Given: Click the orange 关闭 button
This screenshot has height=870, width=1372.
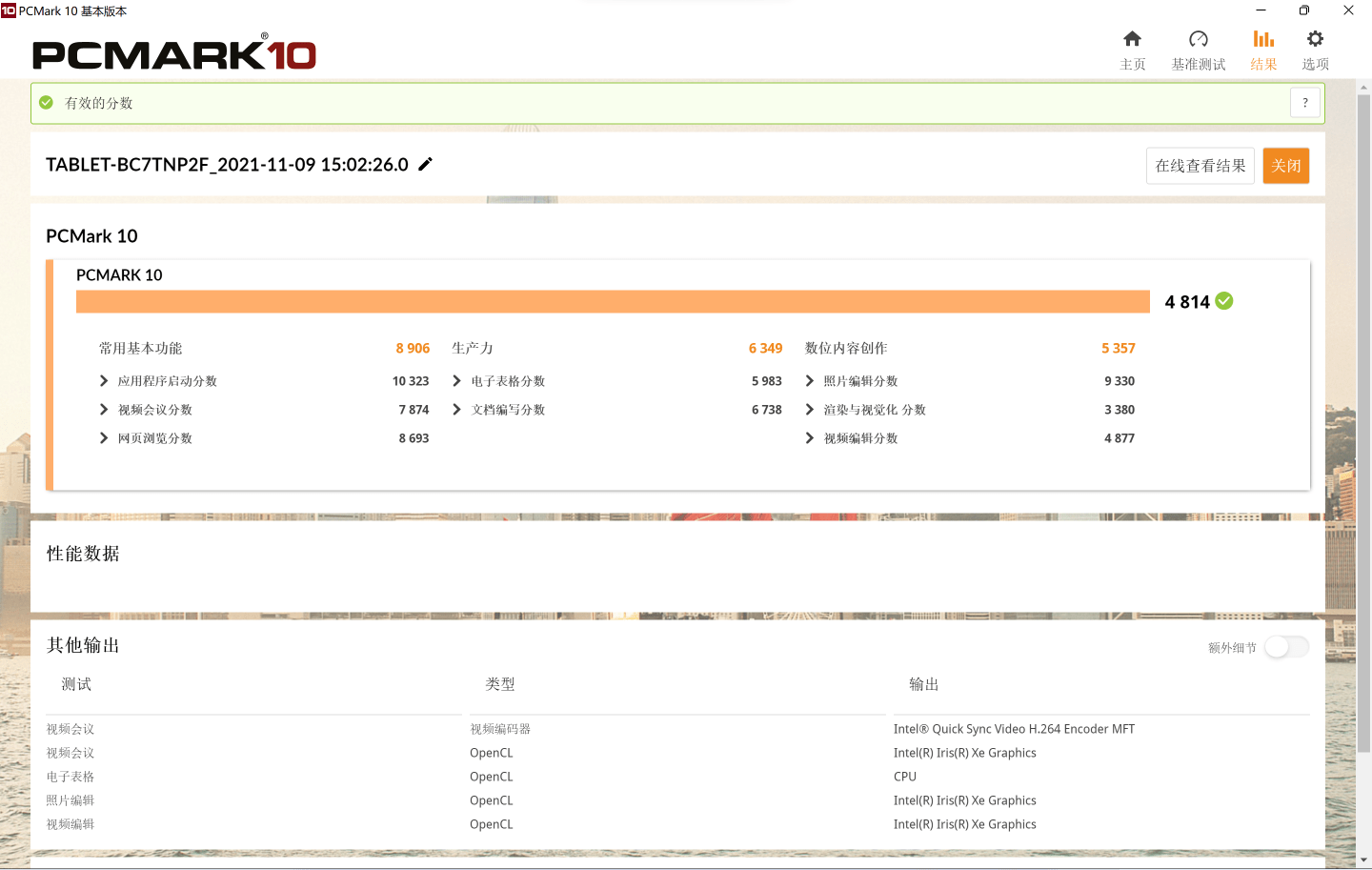Looking at the screenshot, I should [x=1286, y=166].
